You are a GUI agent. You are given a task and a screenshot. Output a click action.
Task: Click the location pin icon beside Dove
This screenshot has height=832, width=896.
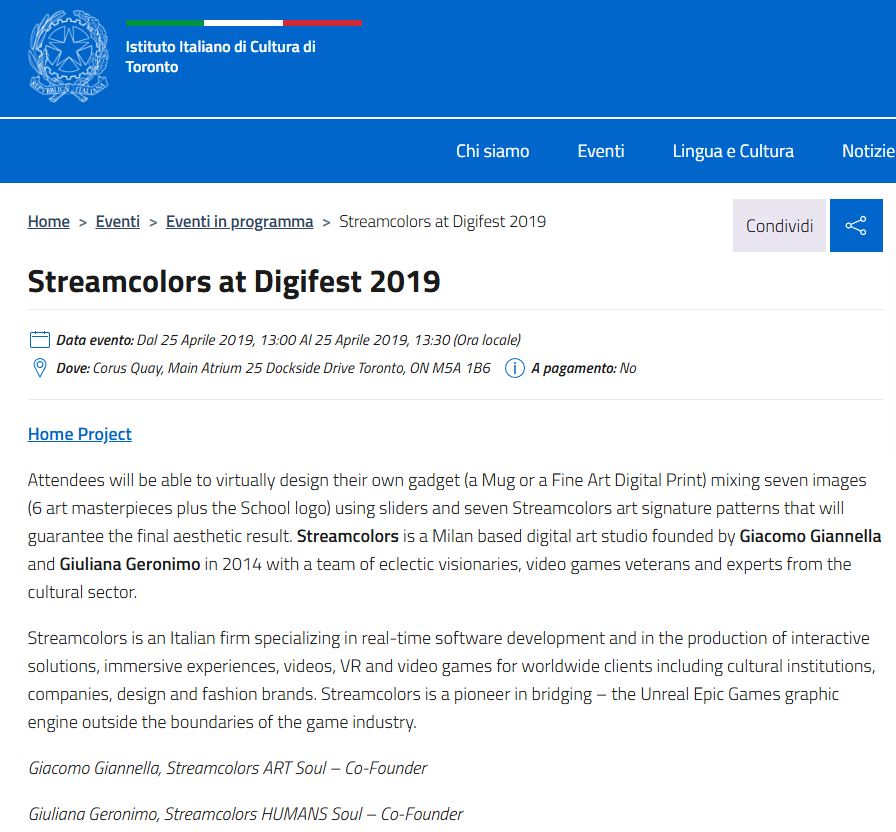(x=39, y=368)
